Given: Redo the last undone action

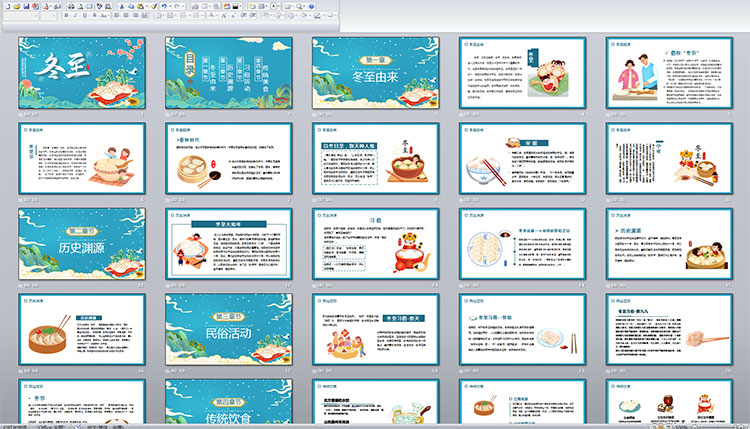Looking at the screenshot, I should pyautogui.click(x=177, y=6).
